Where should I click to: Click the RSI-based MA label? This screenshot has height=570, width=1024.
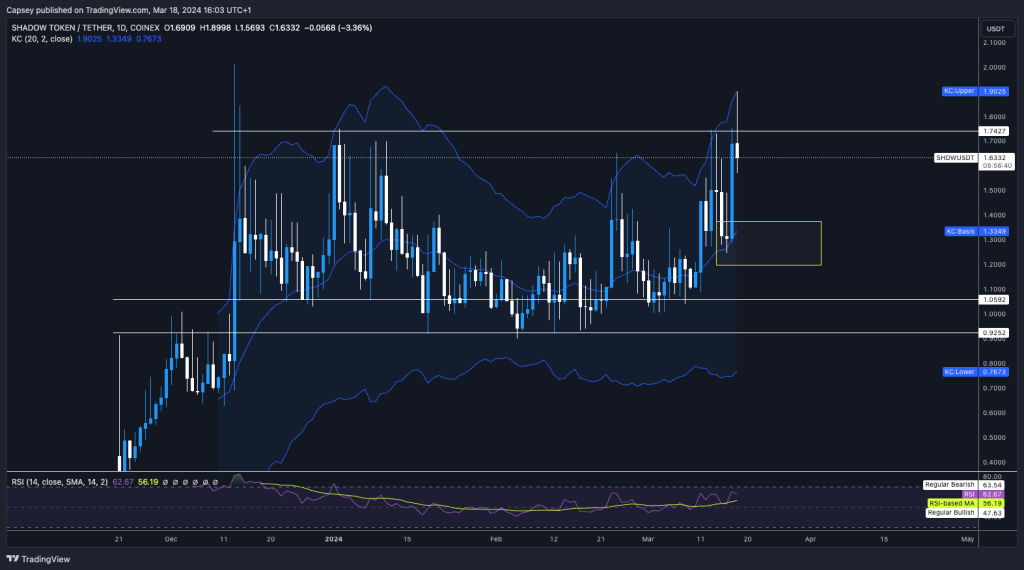[x=952, y=503]
